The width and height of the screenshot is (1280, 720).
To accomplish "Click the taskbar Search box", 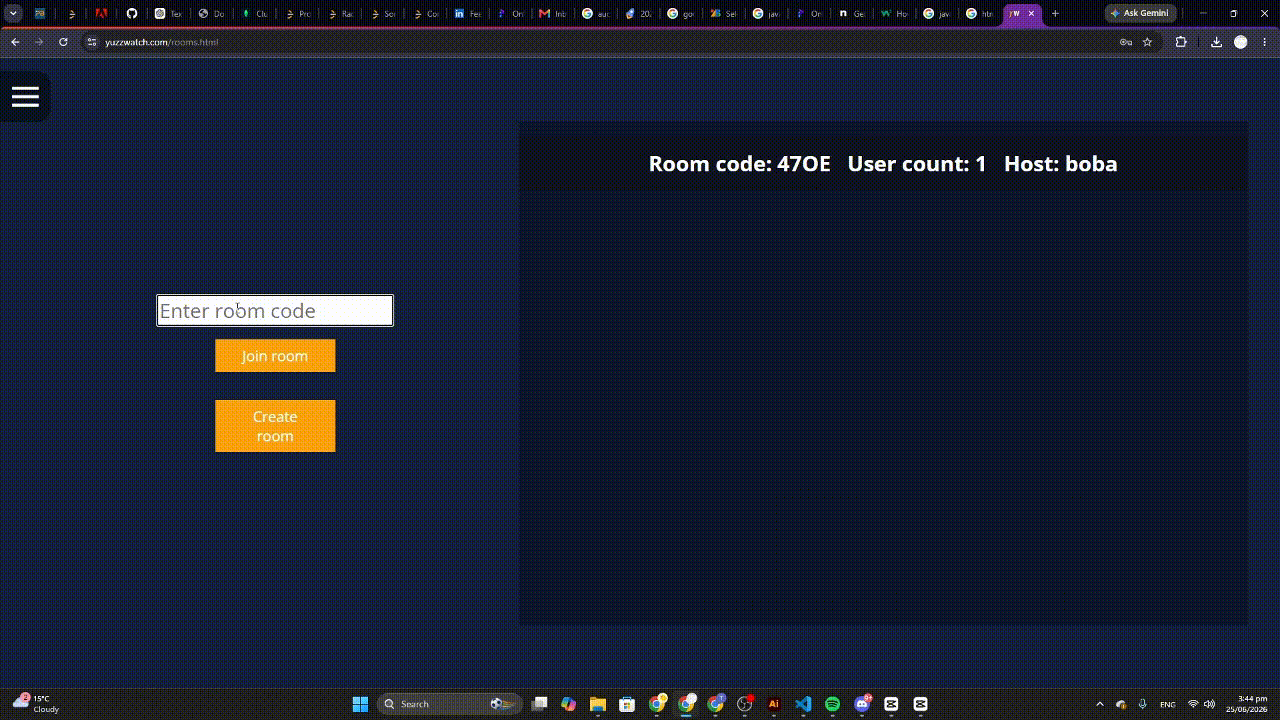I will (449, 704).
